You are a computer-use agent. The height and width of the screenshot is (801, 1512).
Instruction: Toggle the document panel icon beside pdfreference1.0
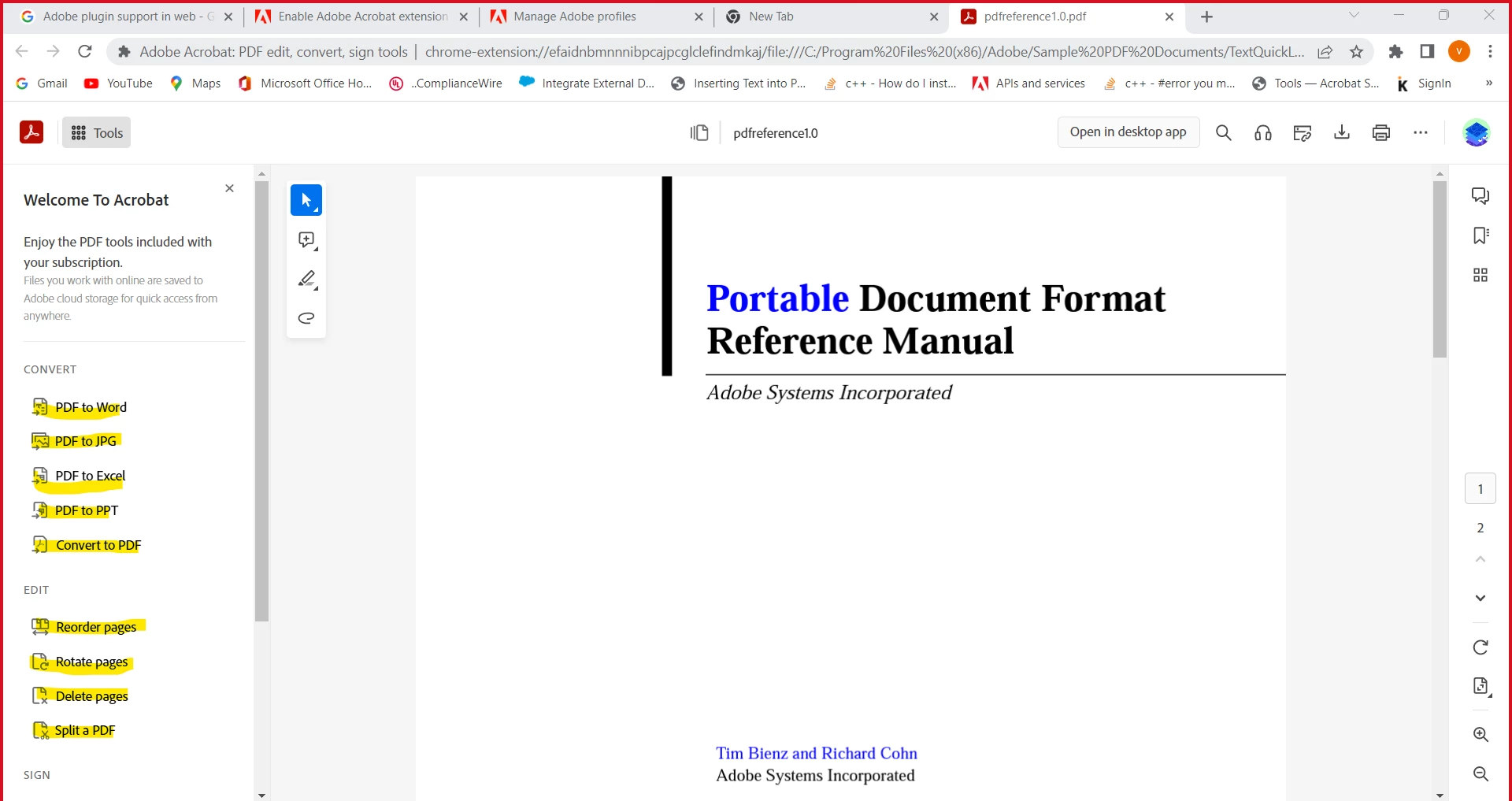coord(699,133)
